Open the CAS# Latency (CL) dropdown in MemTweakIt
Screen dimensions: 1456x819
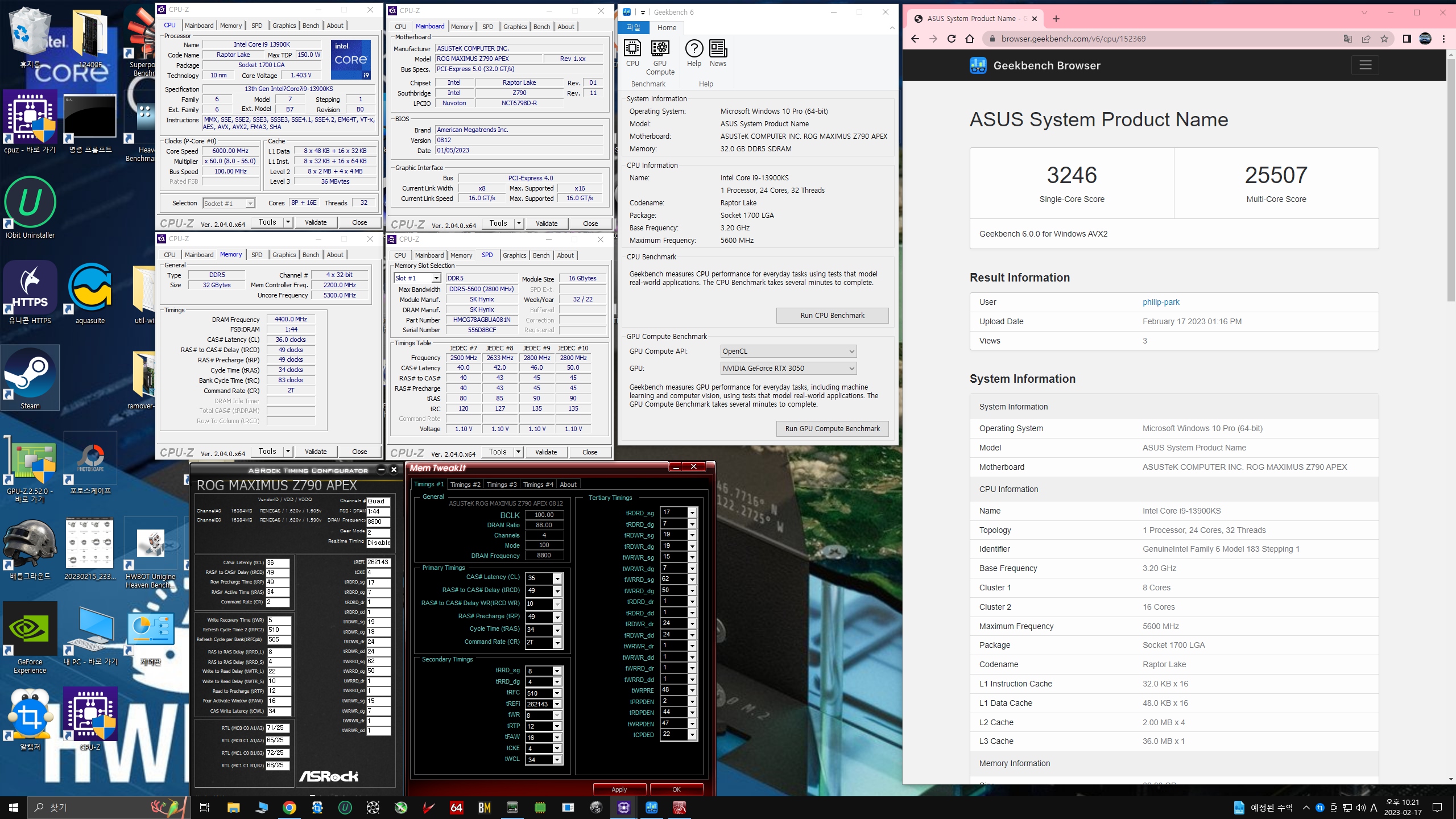(x=557, y=578)
